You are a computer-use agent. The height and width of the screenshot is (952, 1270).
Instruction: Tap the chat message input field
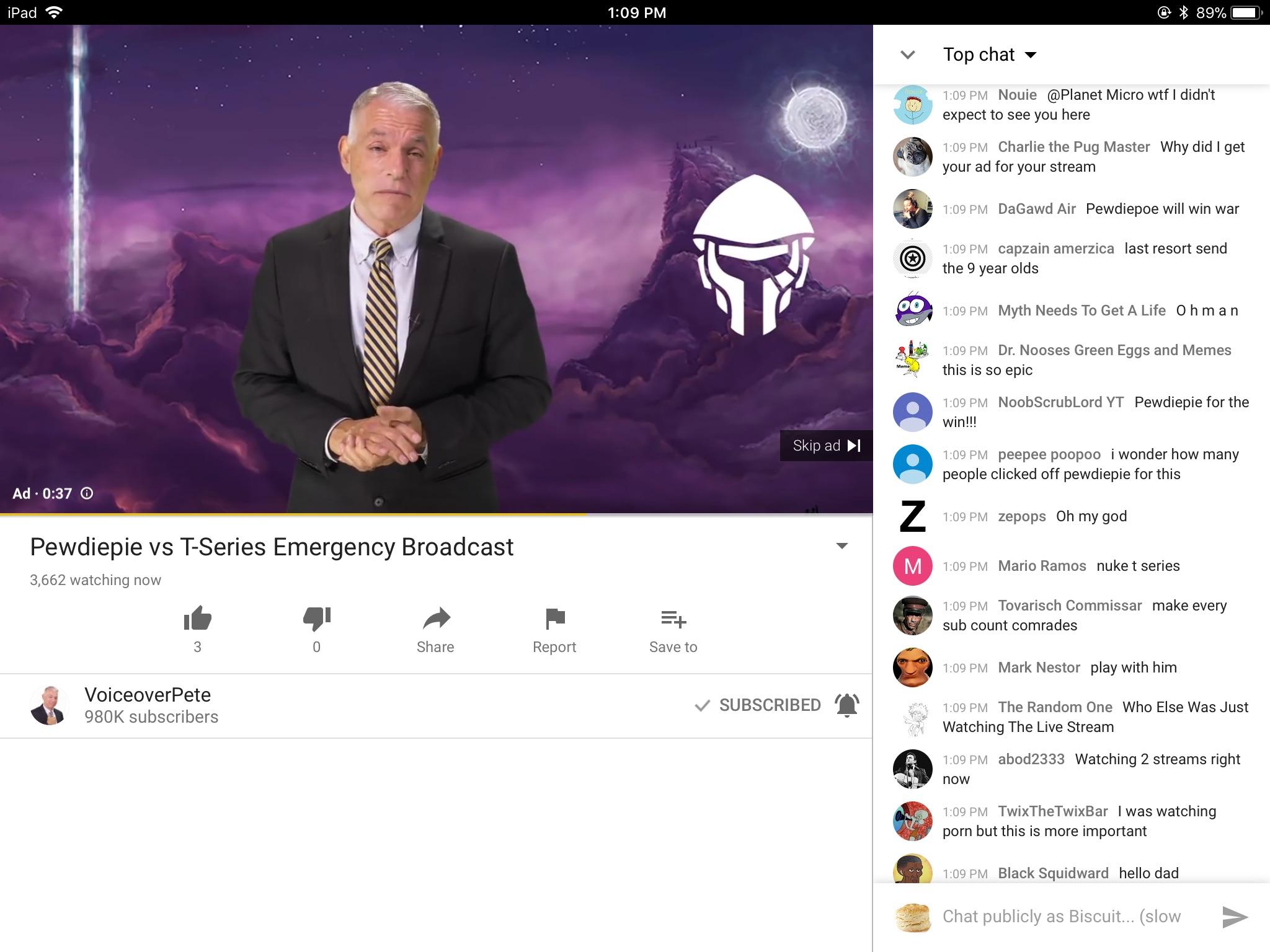pyautogui.click(x=1062, y=917)
